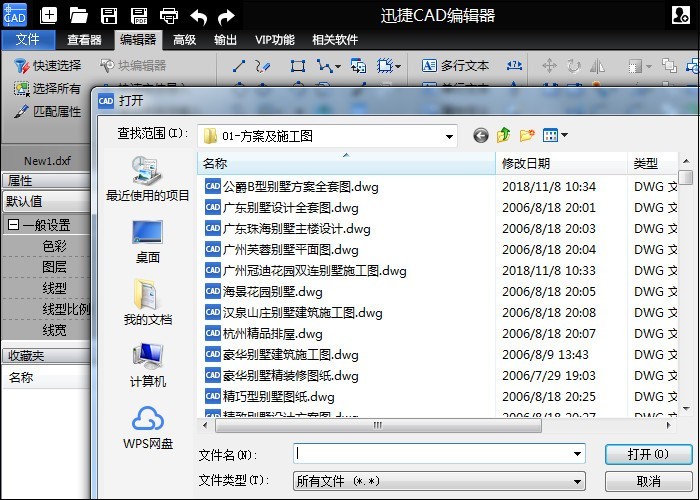Click the dimension measurement icon
Image resolution: width=700 pixels, height=500 pixels.
(x=514, y=66)
